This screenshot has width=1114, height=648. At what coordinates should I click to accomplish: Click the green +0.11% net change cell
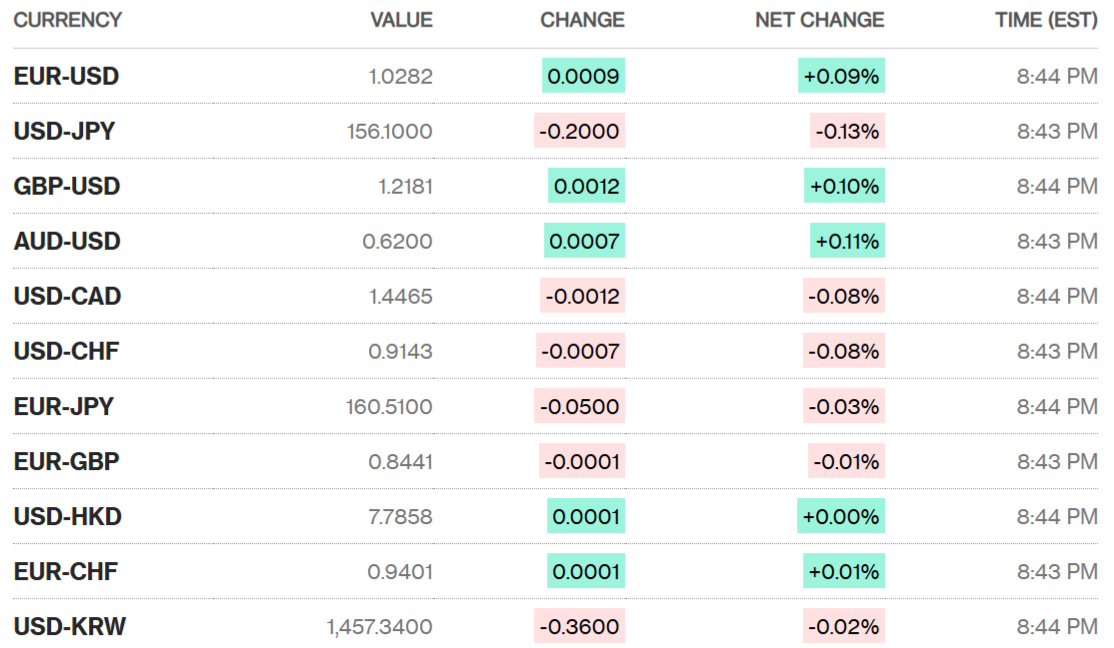click(847, 241)
